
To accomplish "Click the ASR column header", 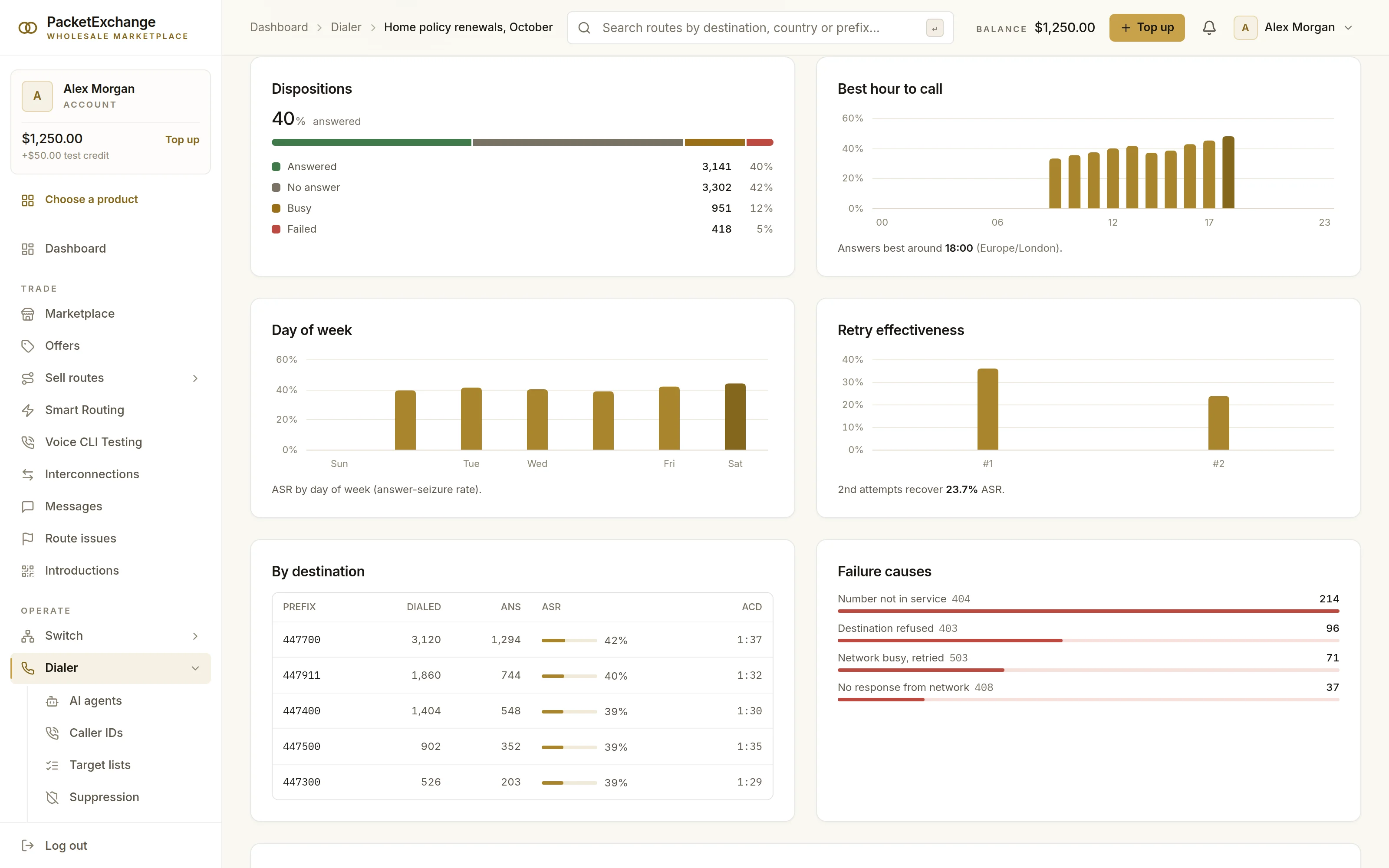I will point(551,607).
